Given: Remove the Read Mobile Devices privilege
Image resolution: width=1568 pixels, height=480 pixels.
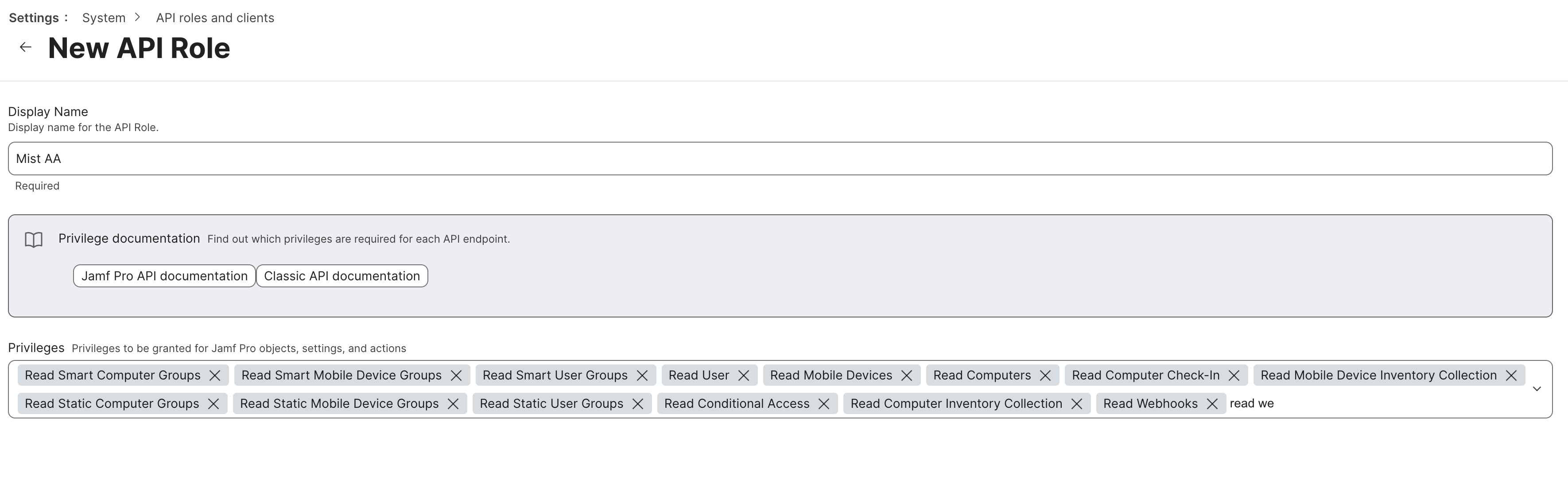Looking at the screenshot, I should coord(906,375).
